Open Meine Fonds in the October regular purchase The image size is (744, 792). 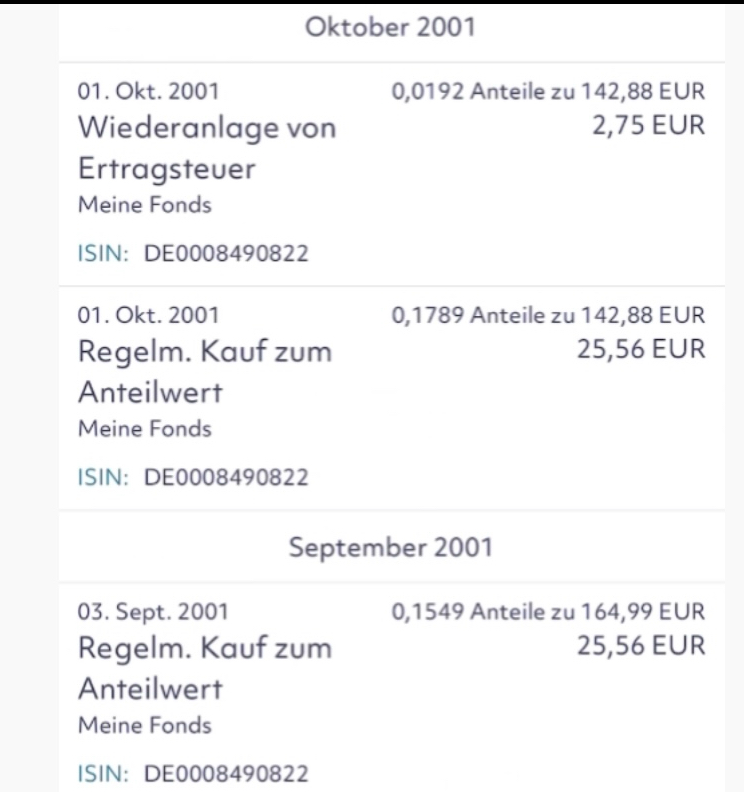tap(144, 429)
